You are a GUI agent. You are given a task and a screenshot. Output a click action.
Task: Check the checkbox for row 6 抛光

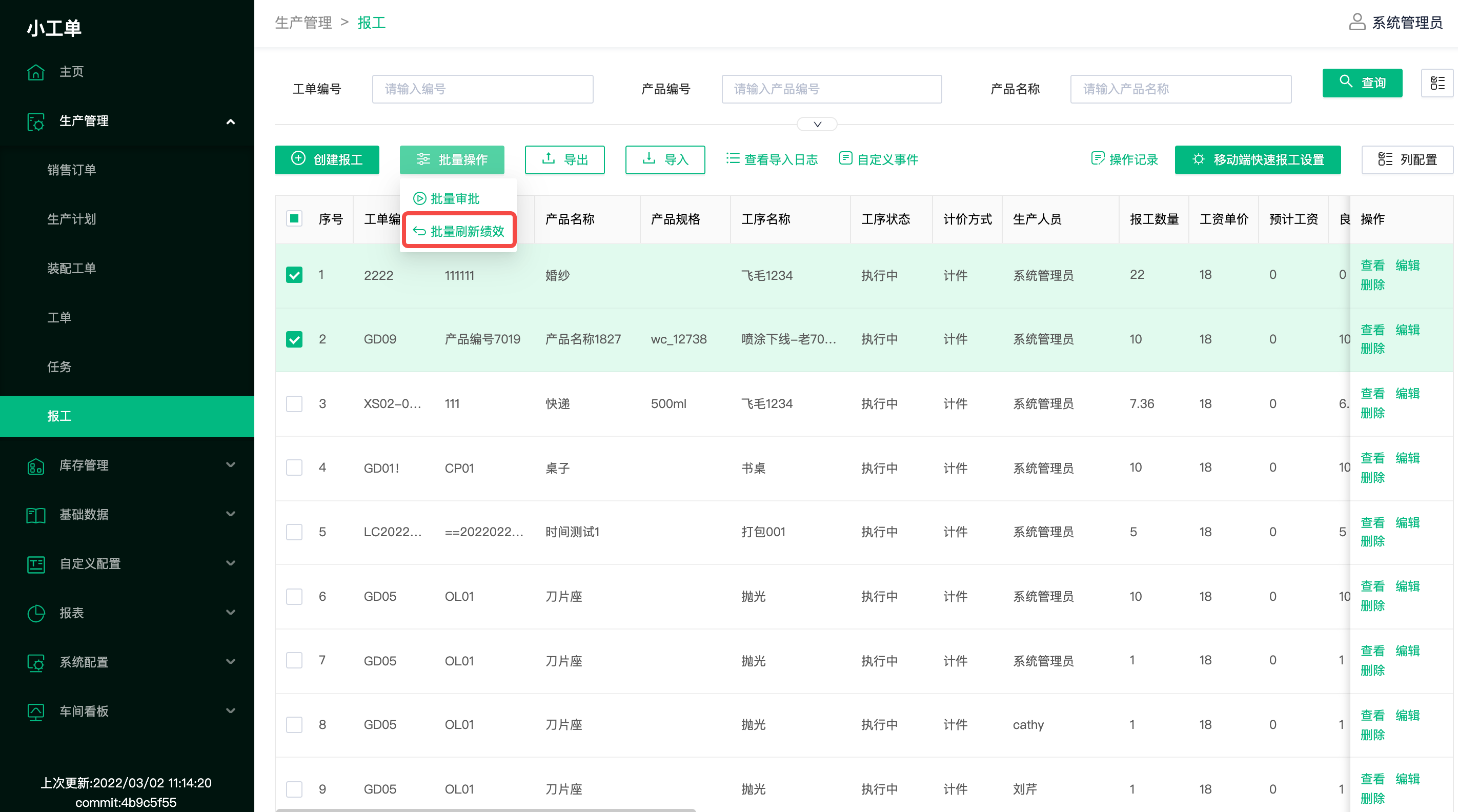click(294, 596)
